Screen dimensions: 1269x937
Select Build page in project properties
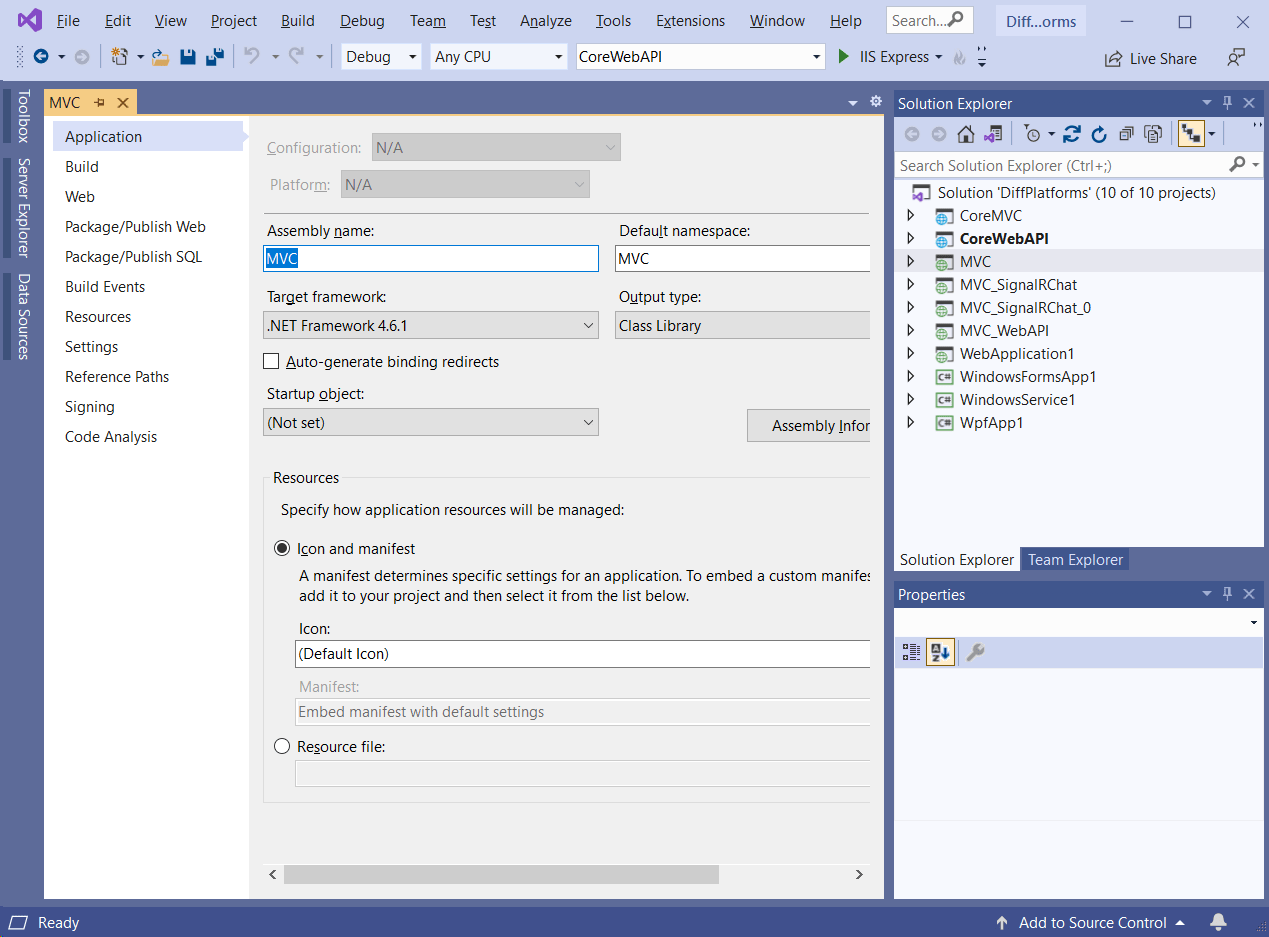point(82,166)
